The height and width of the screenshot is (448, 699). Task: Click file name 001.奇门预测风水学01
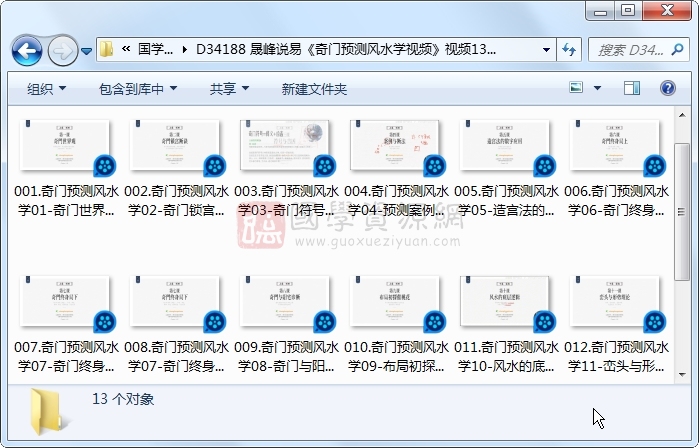(x=66, y=201)
